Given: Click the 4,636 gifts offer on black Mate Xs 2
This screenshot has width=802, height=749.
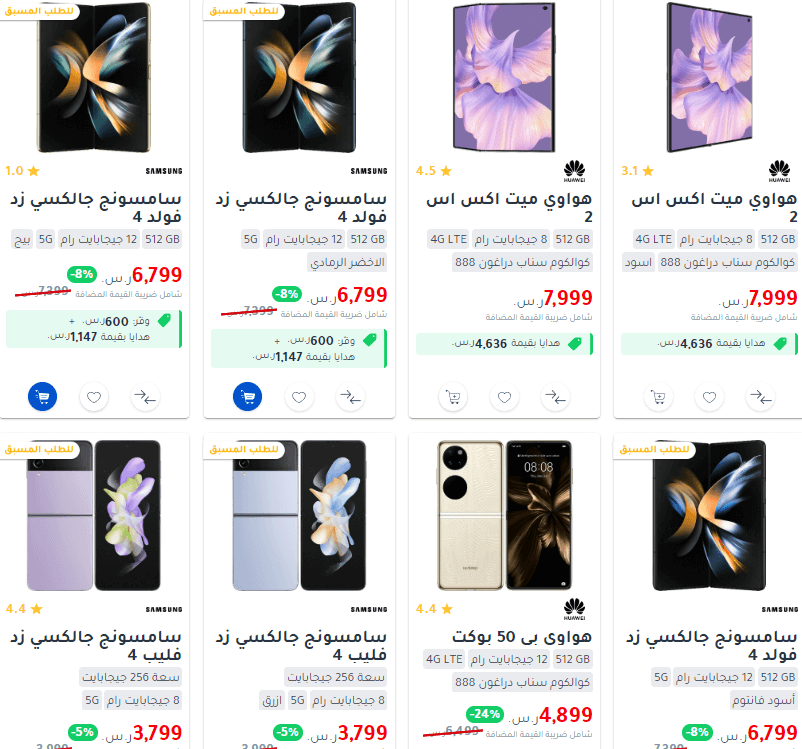Looking at the screenshot, I should pyautogui.click(x=709, y=344).
